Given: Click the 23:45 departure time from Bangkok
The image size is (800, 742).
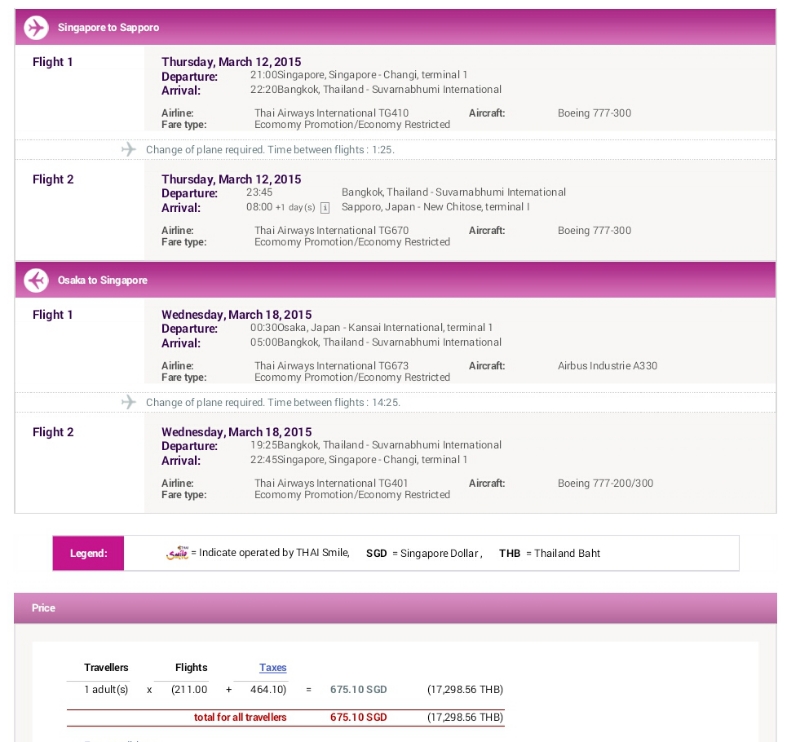Looking at the screenshot, I should pyautogui.click(x=259, y=192).
